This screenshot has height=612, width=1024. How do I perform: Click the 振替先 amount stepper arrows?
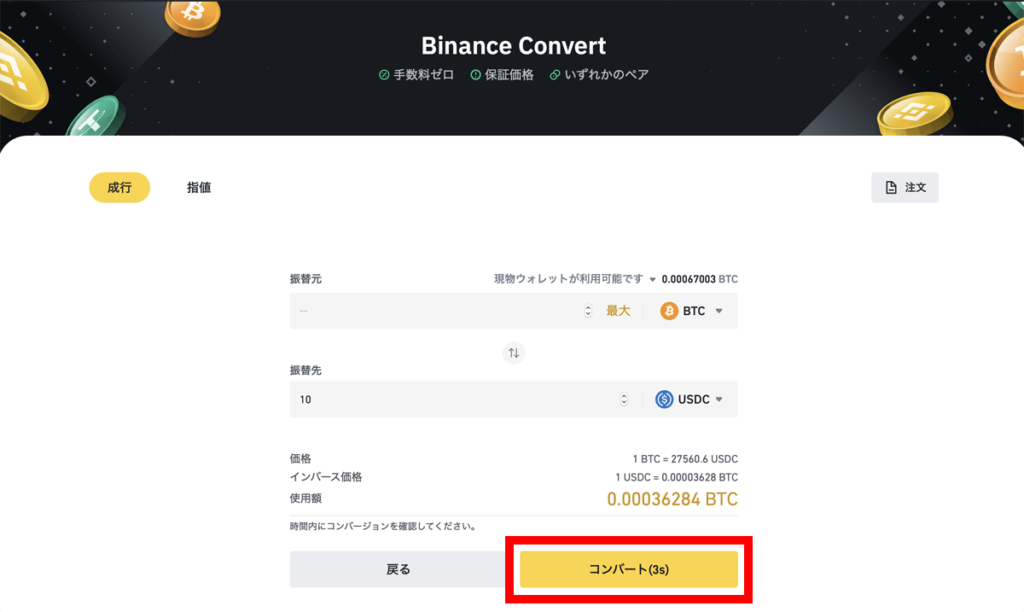[x=624, y=399]
